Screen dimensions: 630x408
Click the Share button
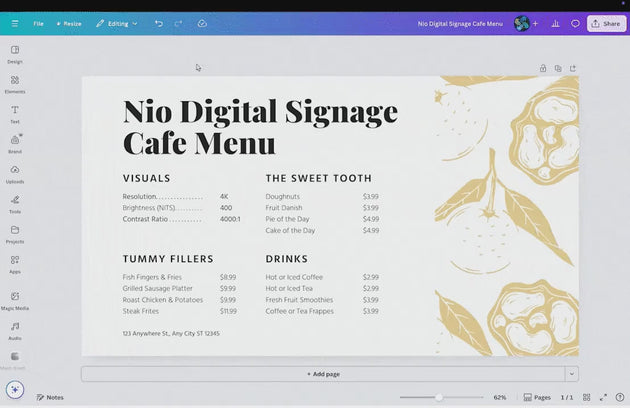click(x=606, y=23)
